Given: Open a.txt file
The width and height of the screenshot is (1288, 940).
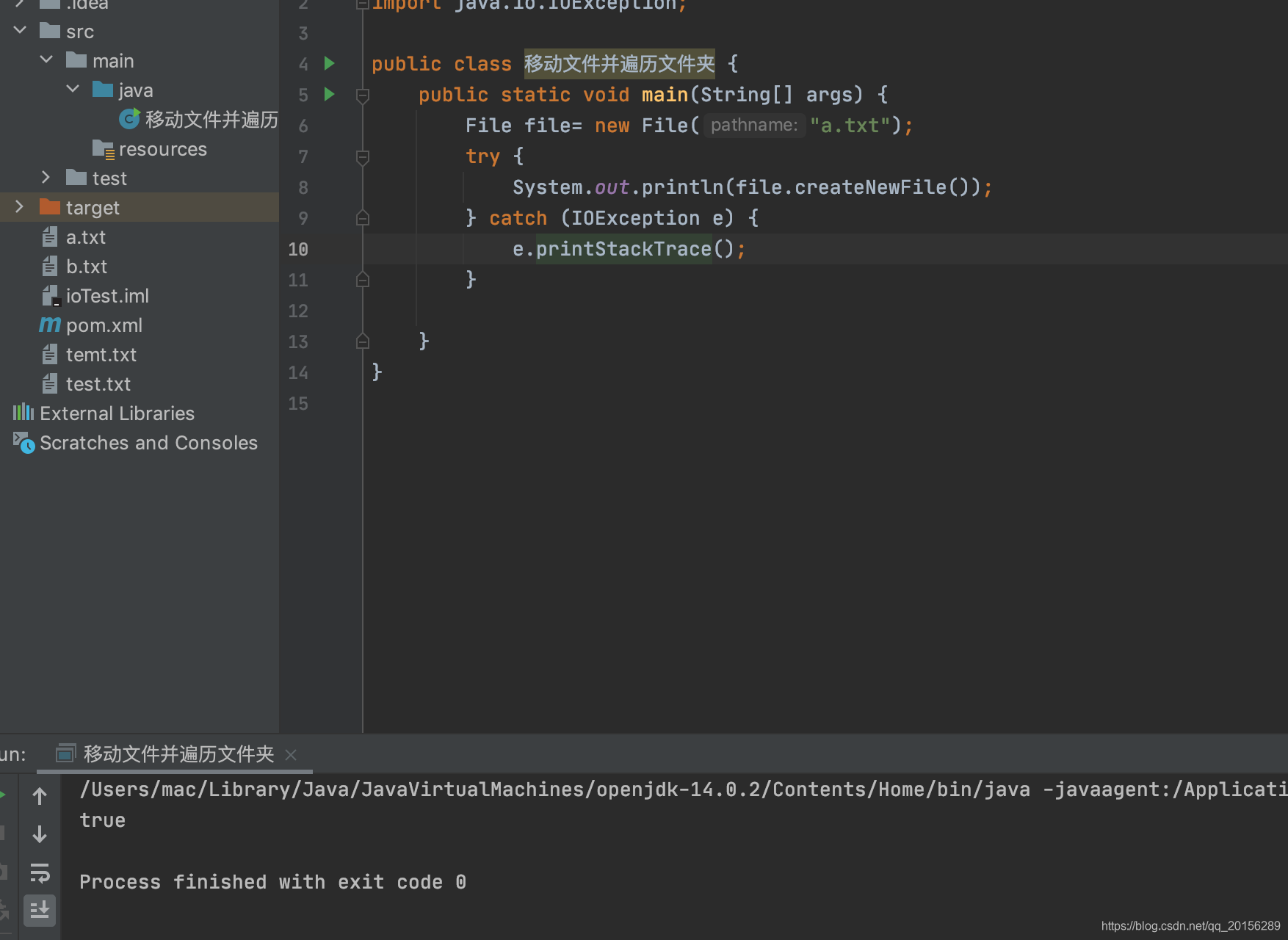Looking at the screenshot, I should point(86,237).
